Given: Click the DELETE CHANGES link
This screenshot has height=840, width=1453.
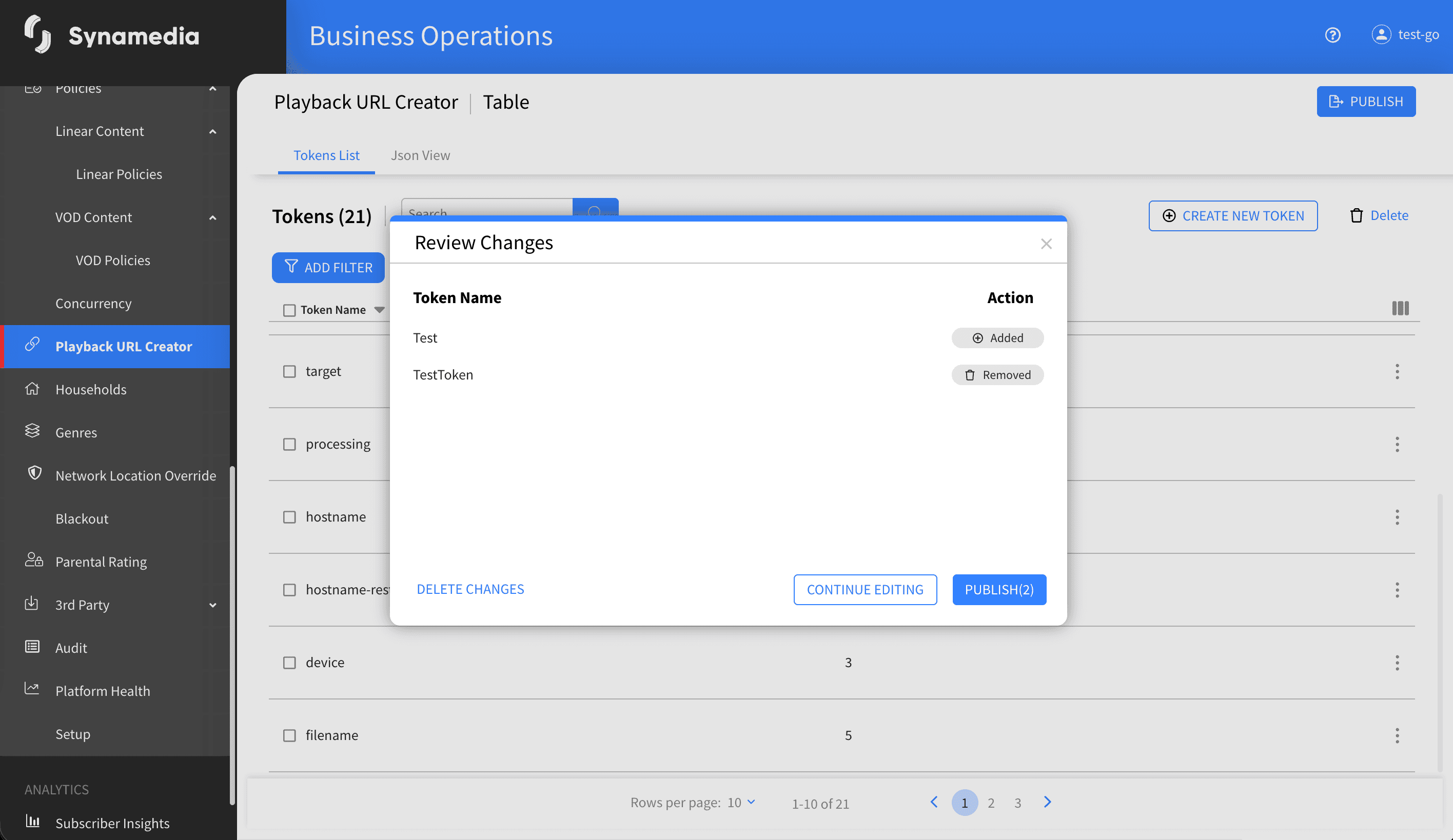Looking at the screenshot, I should click(470, 589).
